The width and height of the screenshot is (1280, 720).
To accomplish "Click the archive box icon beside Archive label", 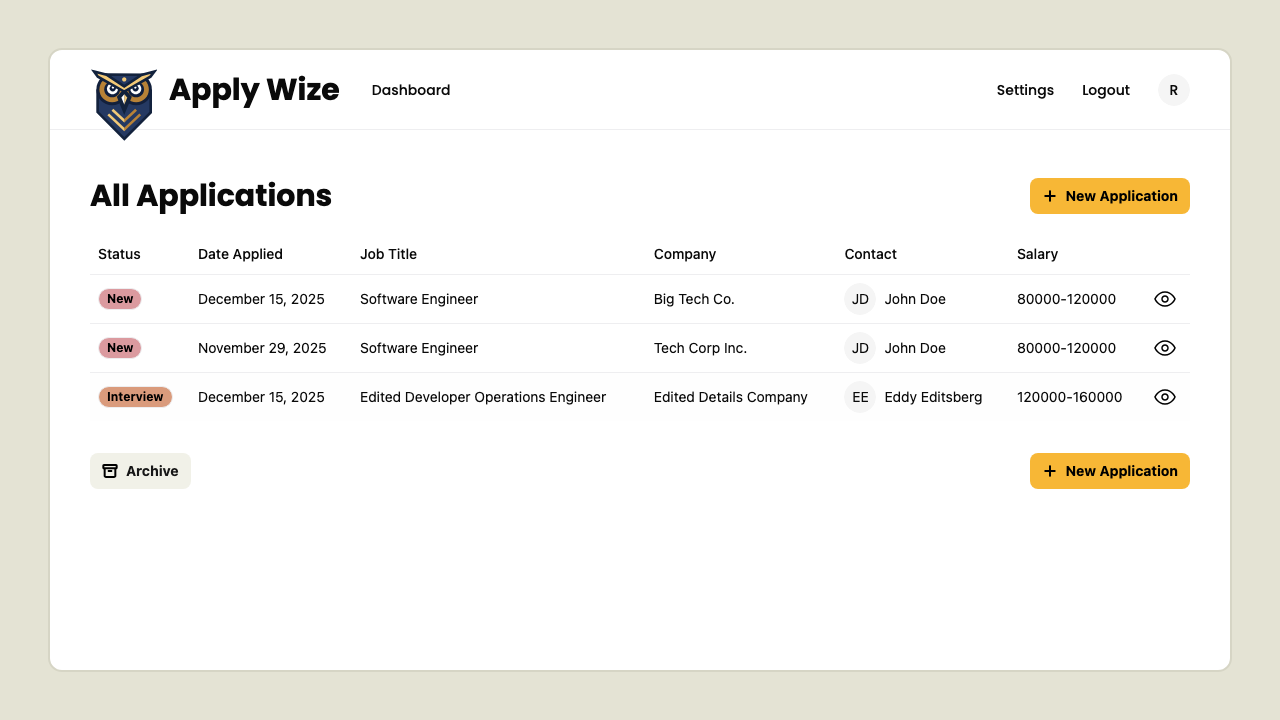I will coord(109,471).
